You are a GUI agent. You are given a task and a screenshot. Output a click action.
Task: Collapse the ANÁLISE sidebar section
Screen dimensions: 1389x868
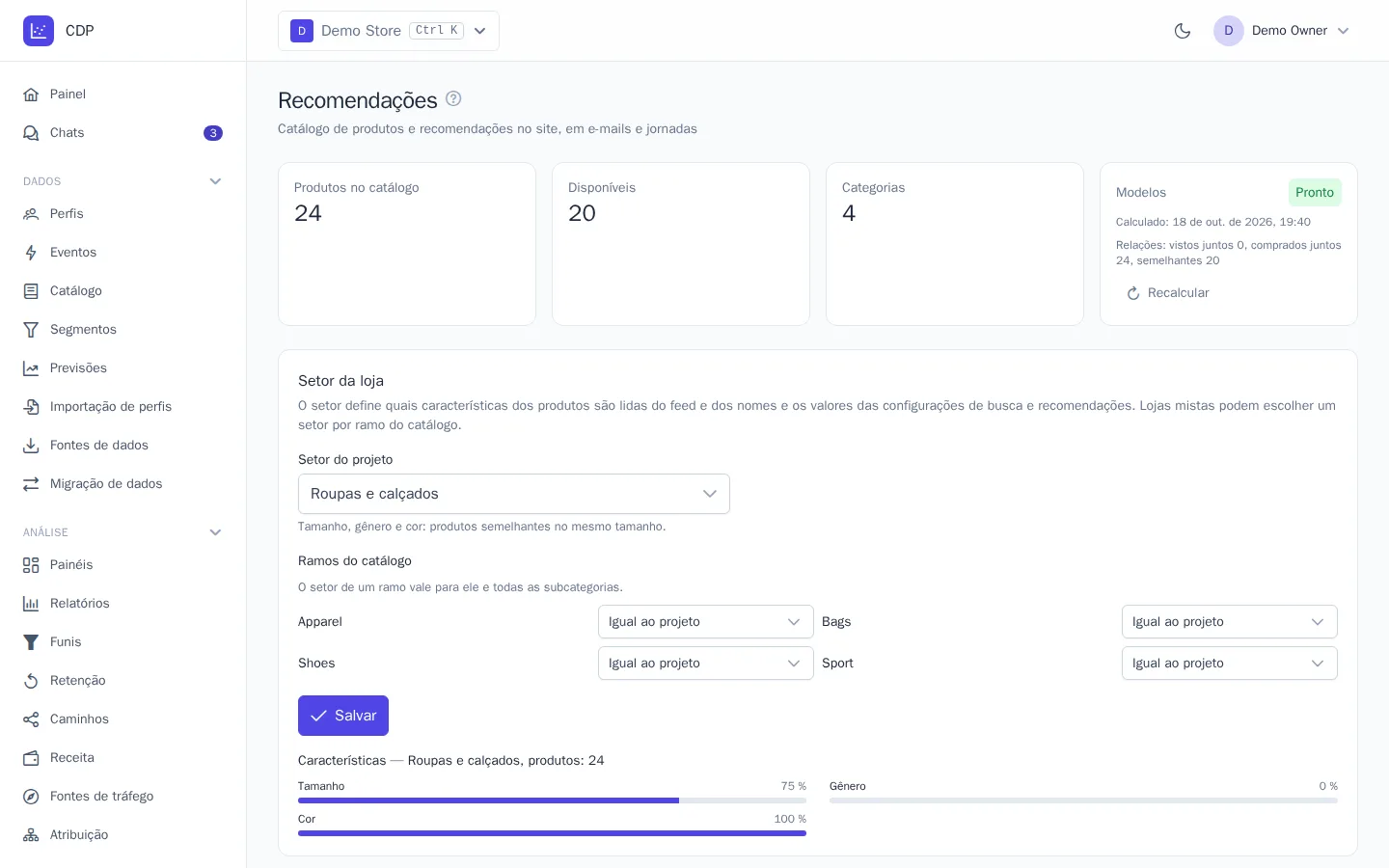click(215, 532)
